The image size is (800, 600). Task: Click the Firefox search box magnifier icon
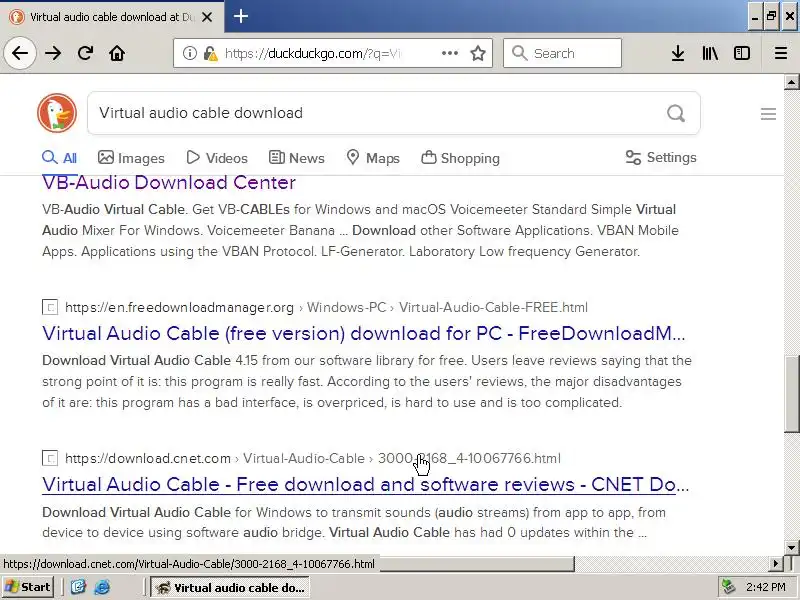pos(519,53)
